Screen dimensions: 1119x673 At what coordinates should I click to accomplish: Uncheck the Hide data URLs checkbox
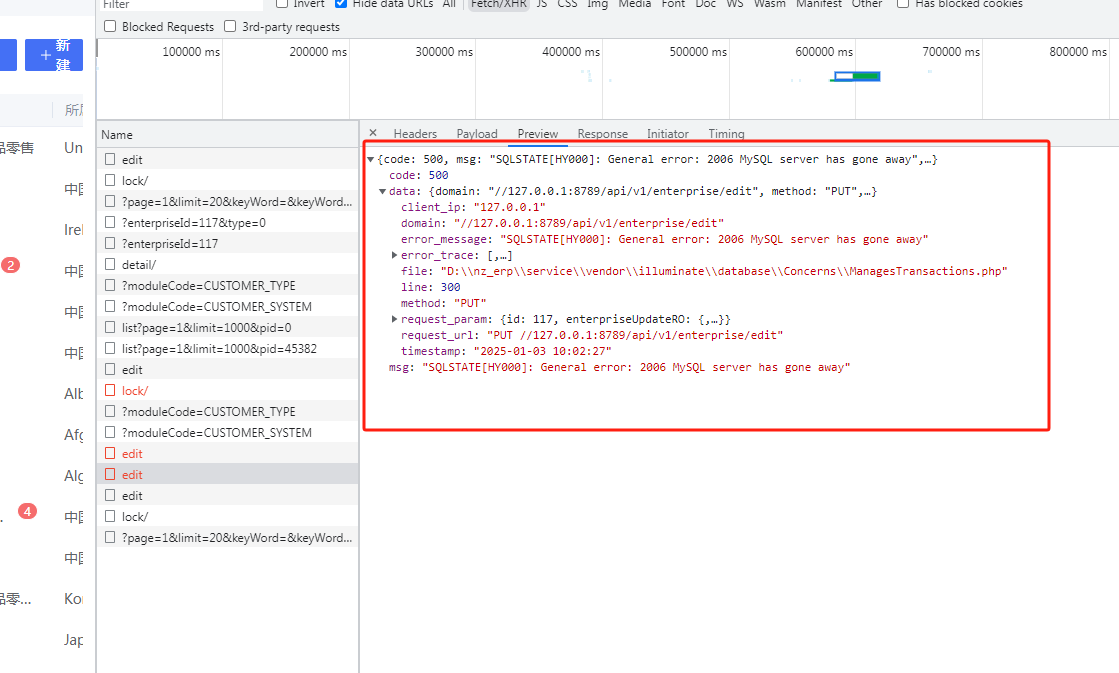tap(341, 3)
